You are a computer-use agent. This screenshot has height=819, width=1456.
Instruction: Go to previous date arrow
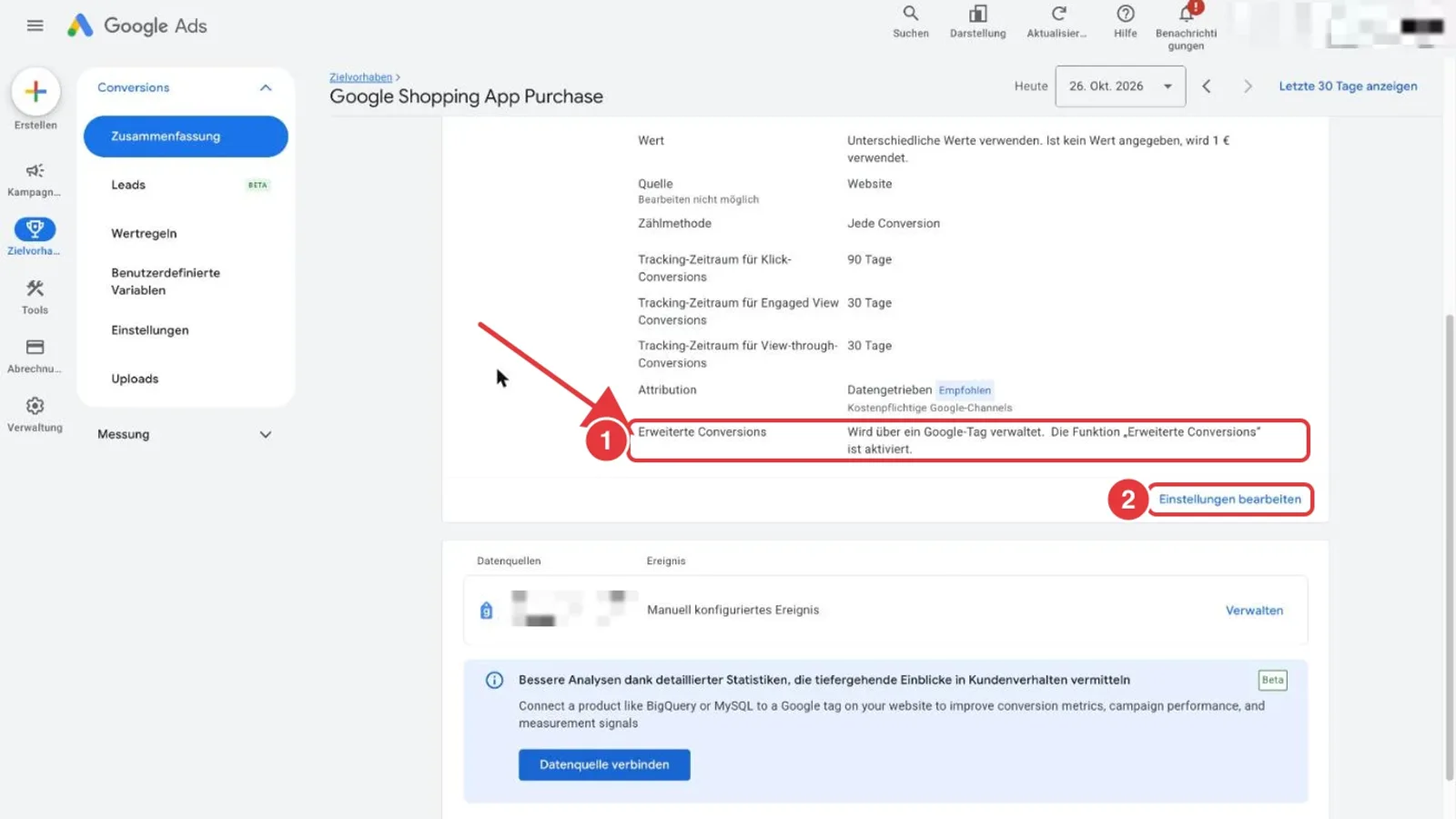coord(1207,86)
